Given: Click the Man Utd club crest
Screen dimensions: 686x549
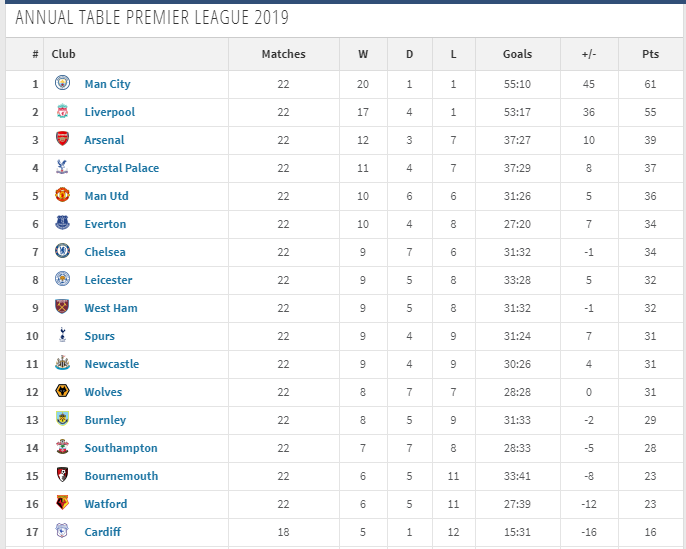Looking at the screenshot, I should click(x=63, y=195).
